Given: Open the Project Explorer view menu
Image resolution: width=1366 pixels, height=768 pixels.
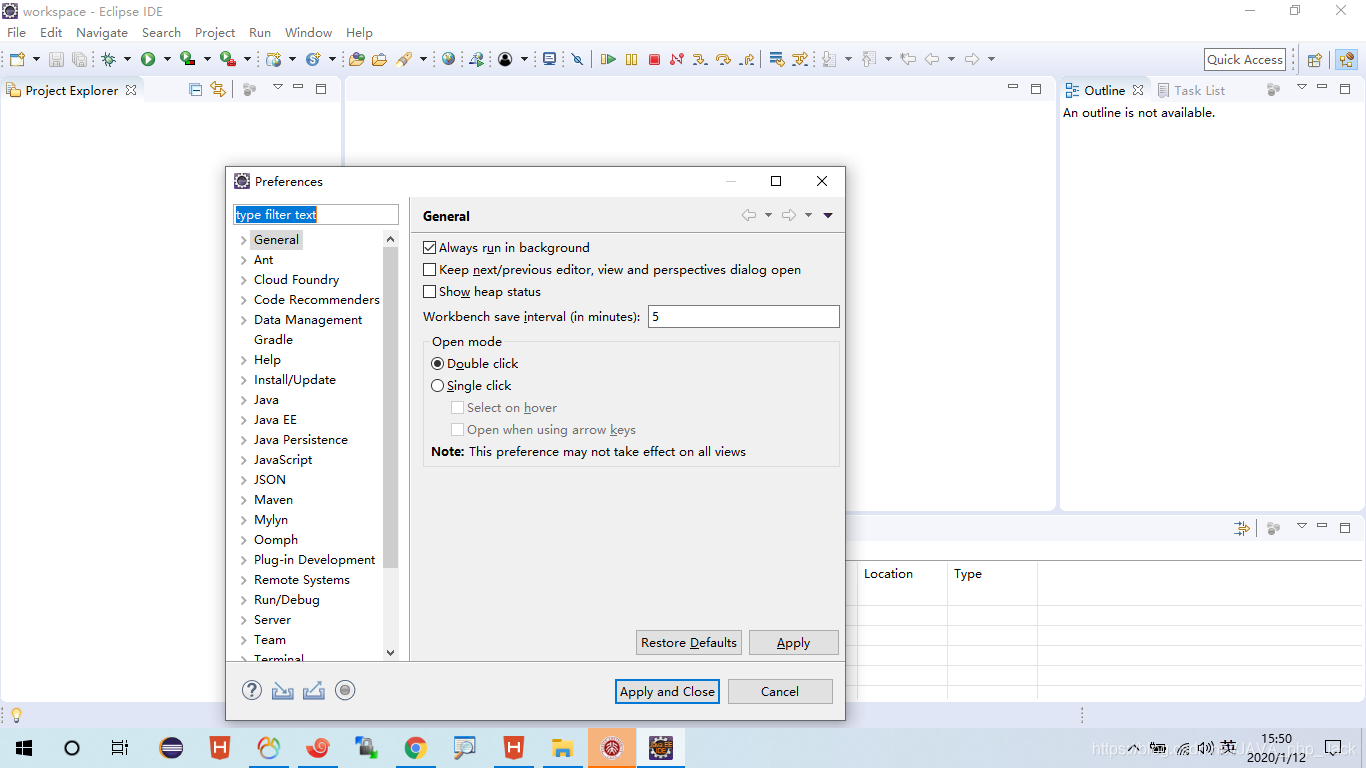Looking at the screenshot, I should pos(278,88).
